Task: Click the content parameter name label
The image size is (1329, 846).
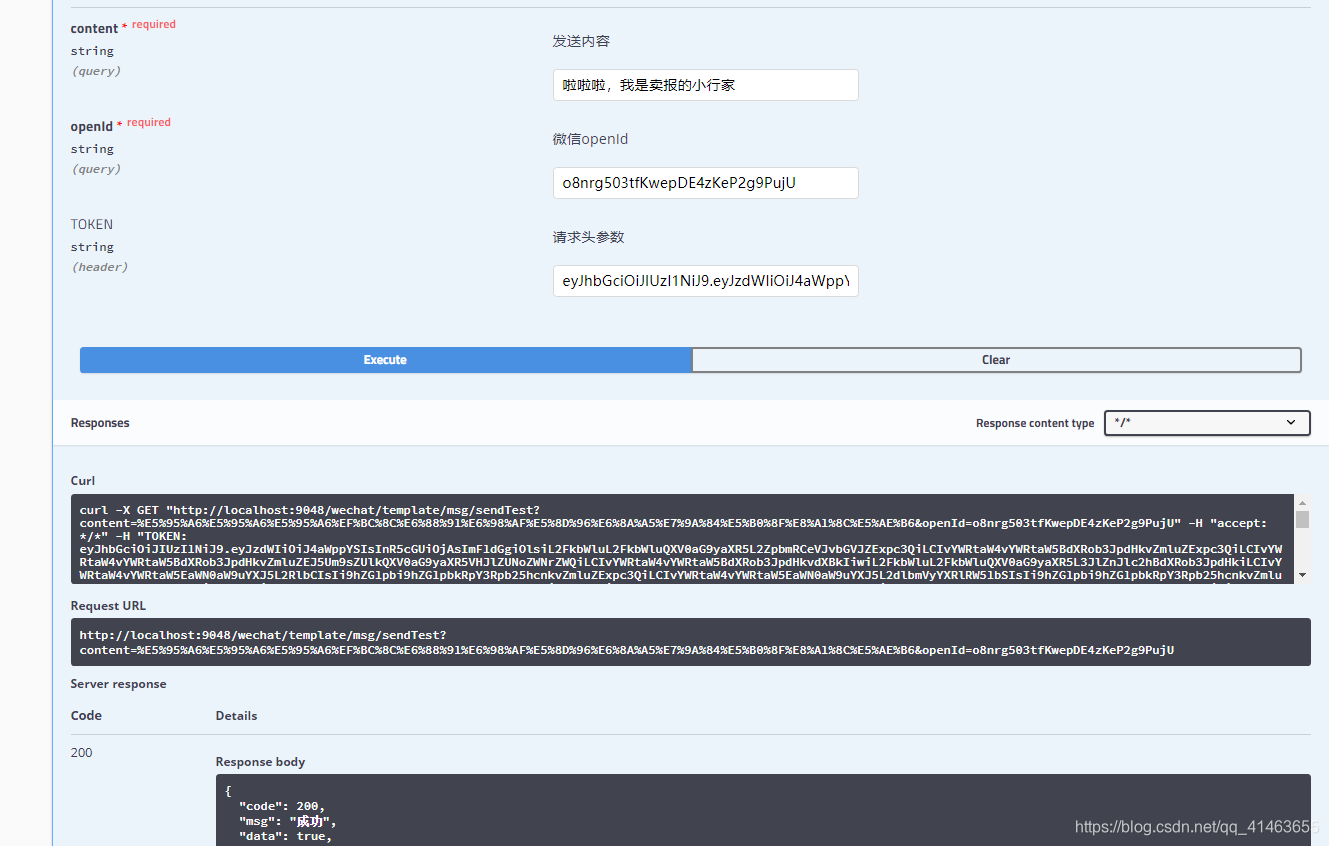Action: tap(94, 29)
